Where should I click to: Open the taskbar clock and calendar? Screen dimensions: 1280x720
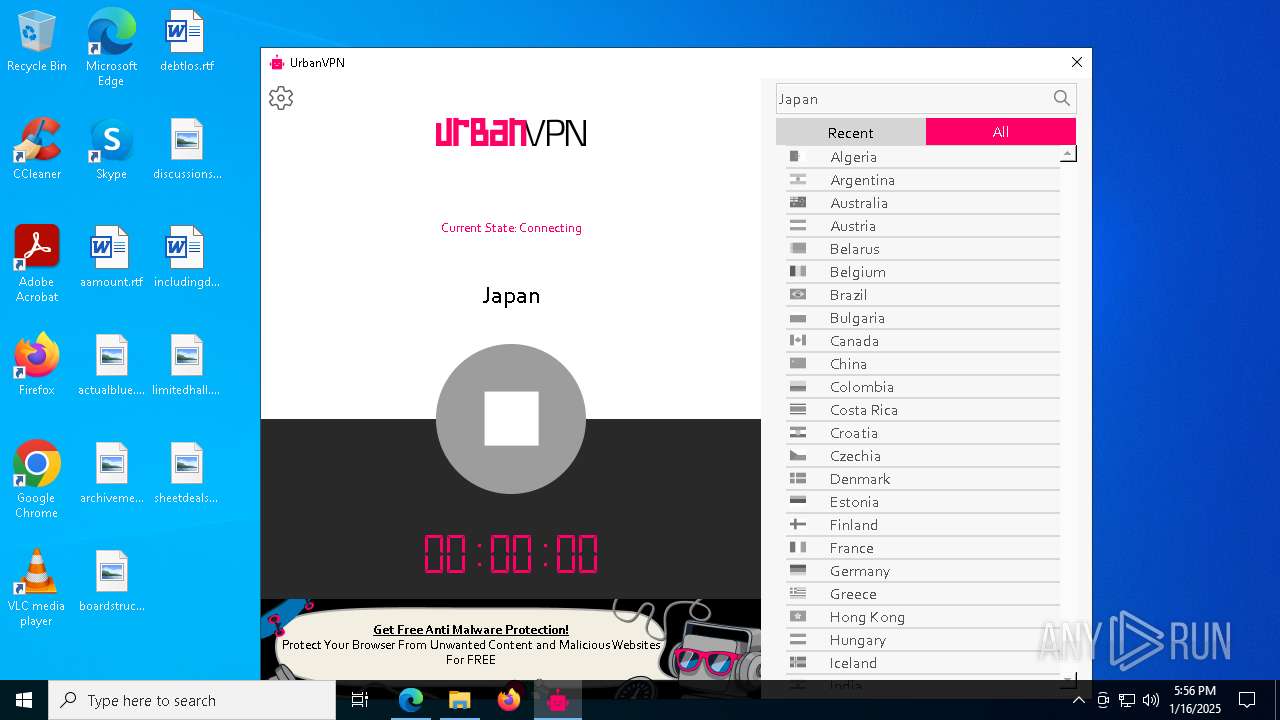[x=1195, y=700]
